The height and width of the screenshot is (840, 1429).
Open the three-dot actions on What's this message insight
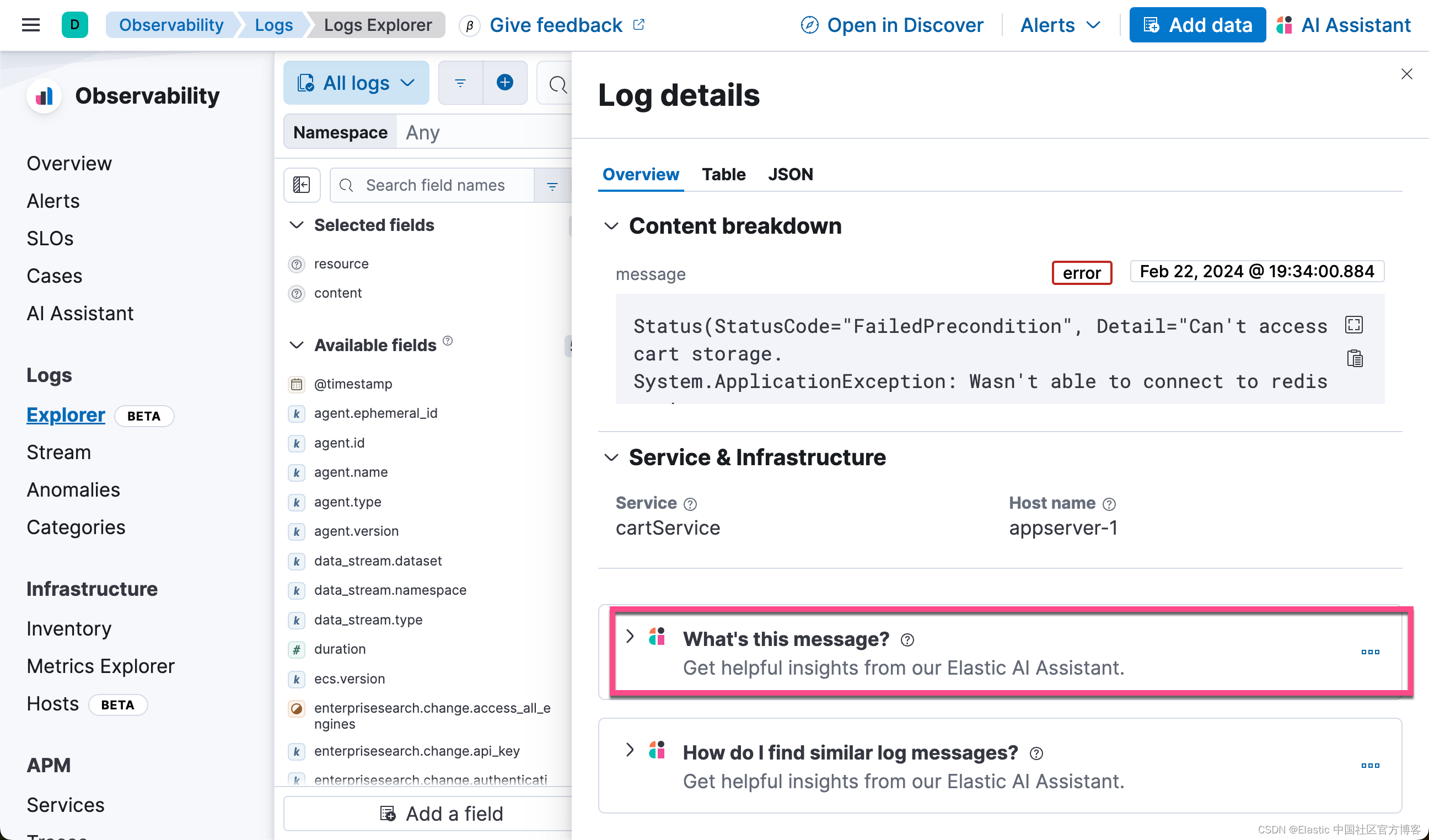pos(1370,652)
